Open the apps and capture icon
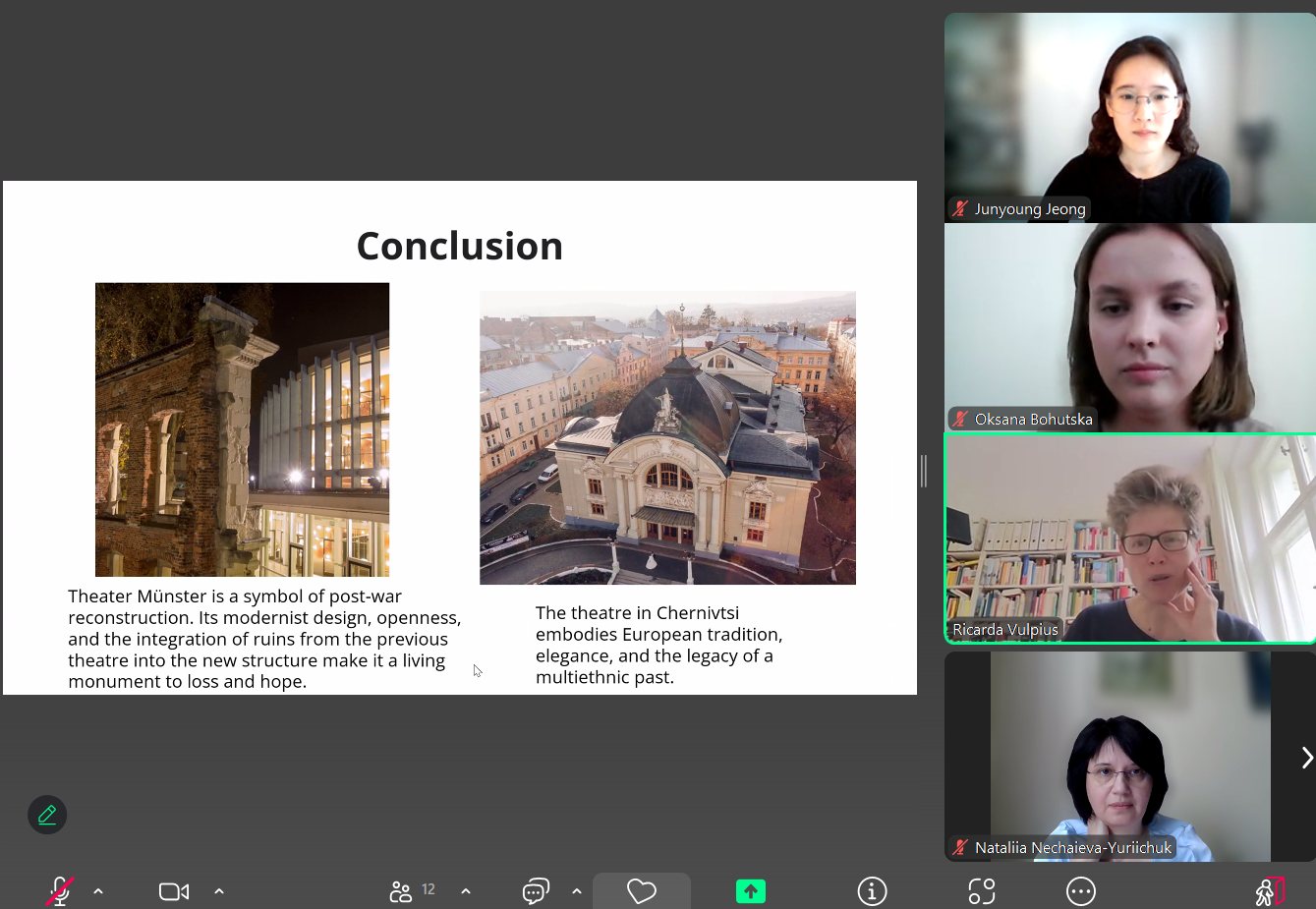Image resolution: width=1316 pixels, height=909 pixels. 981,891
